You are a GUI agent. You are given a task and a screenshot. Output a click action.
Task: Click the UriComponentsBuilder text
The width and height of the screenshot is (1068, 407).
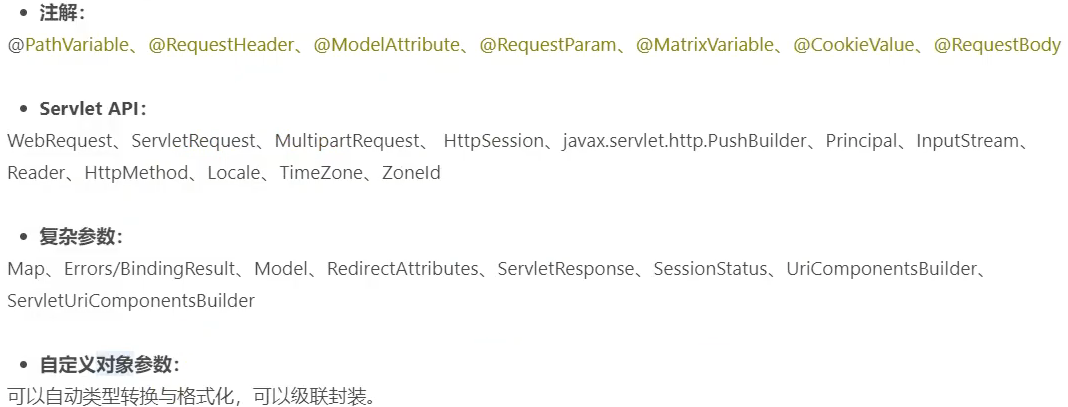881,269
